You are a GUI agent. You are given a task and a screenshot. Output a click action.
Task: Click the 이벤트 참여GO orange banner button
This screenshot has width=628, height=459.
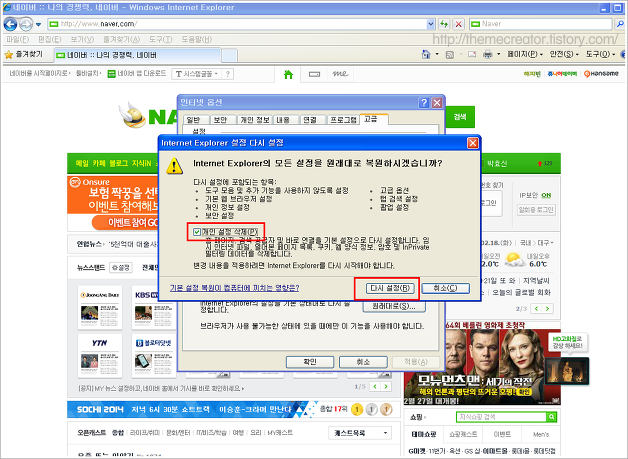[x=126, y=222]
